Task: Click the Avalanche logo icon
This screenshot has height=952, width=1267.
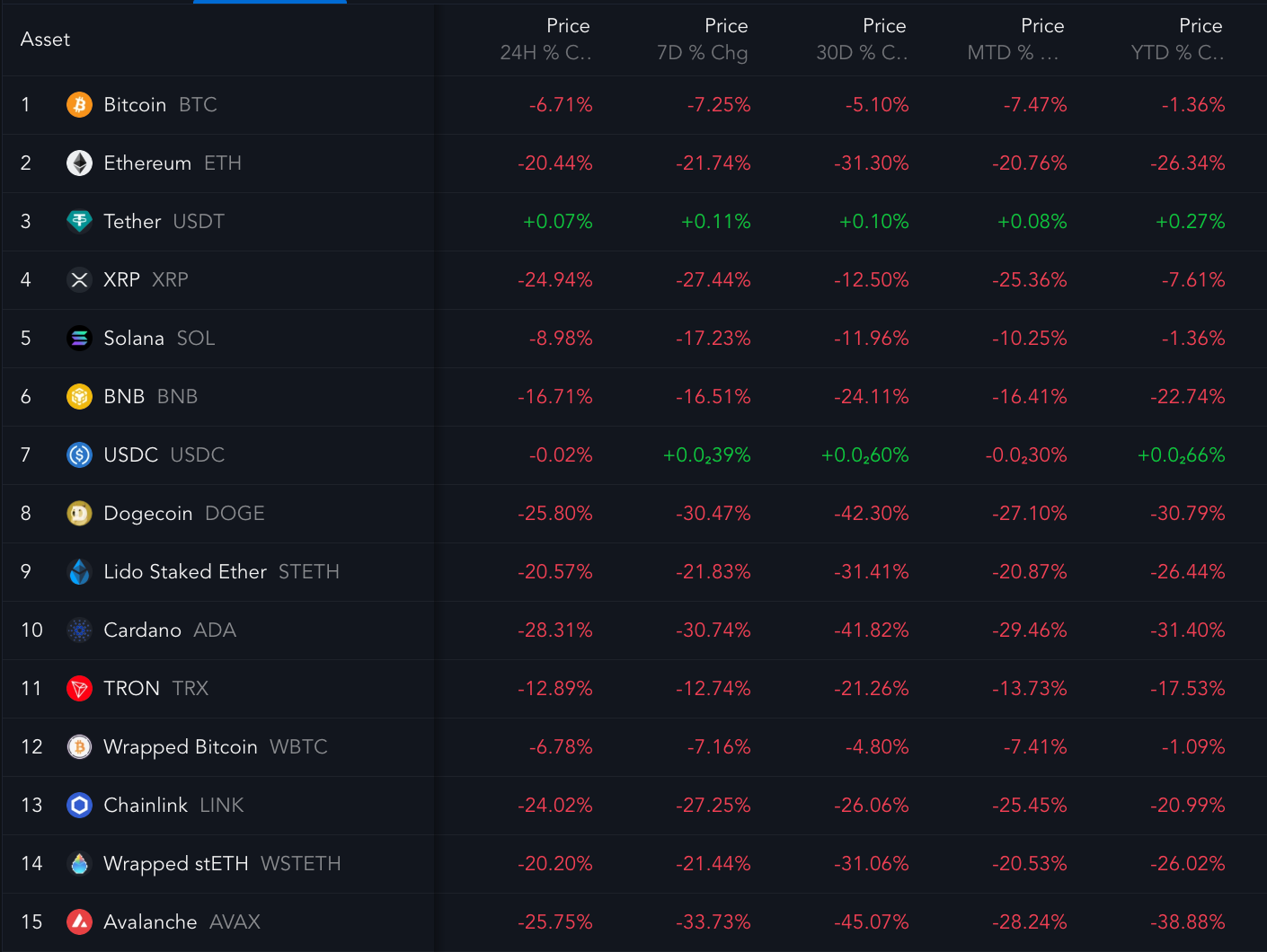Action: tap(79, 922)
